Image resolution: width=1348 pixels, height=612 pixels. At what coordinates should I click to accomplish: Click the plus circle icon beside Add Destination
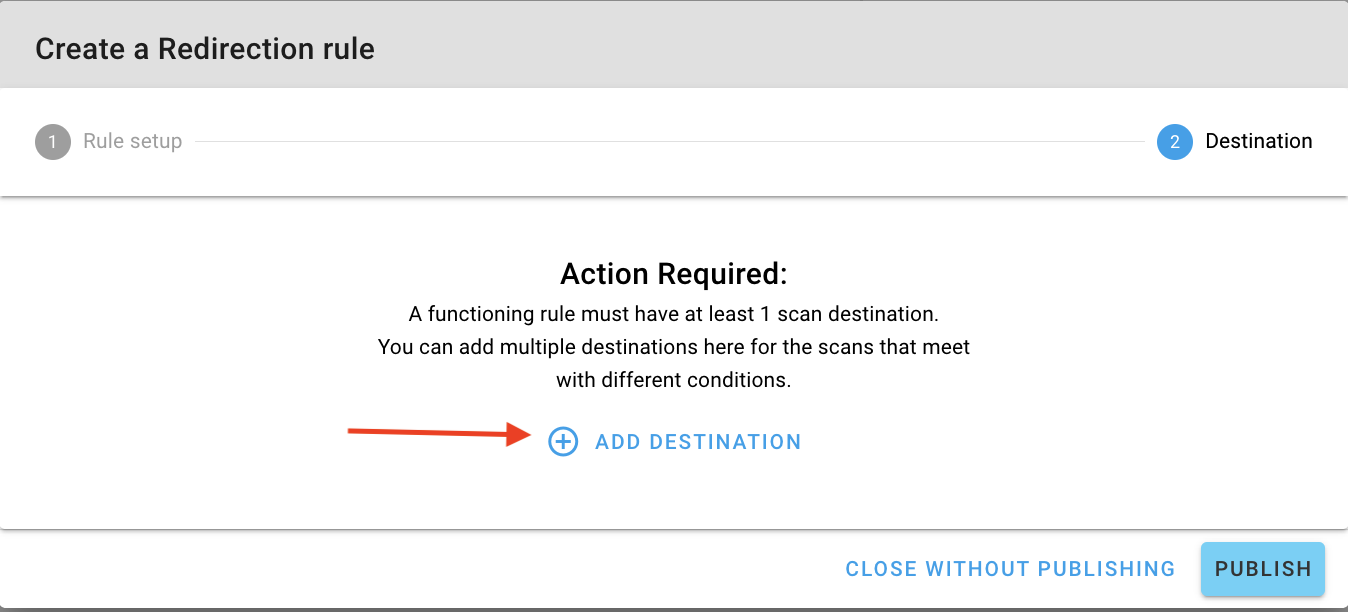pos(563,442)
